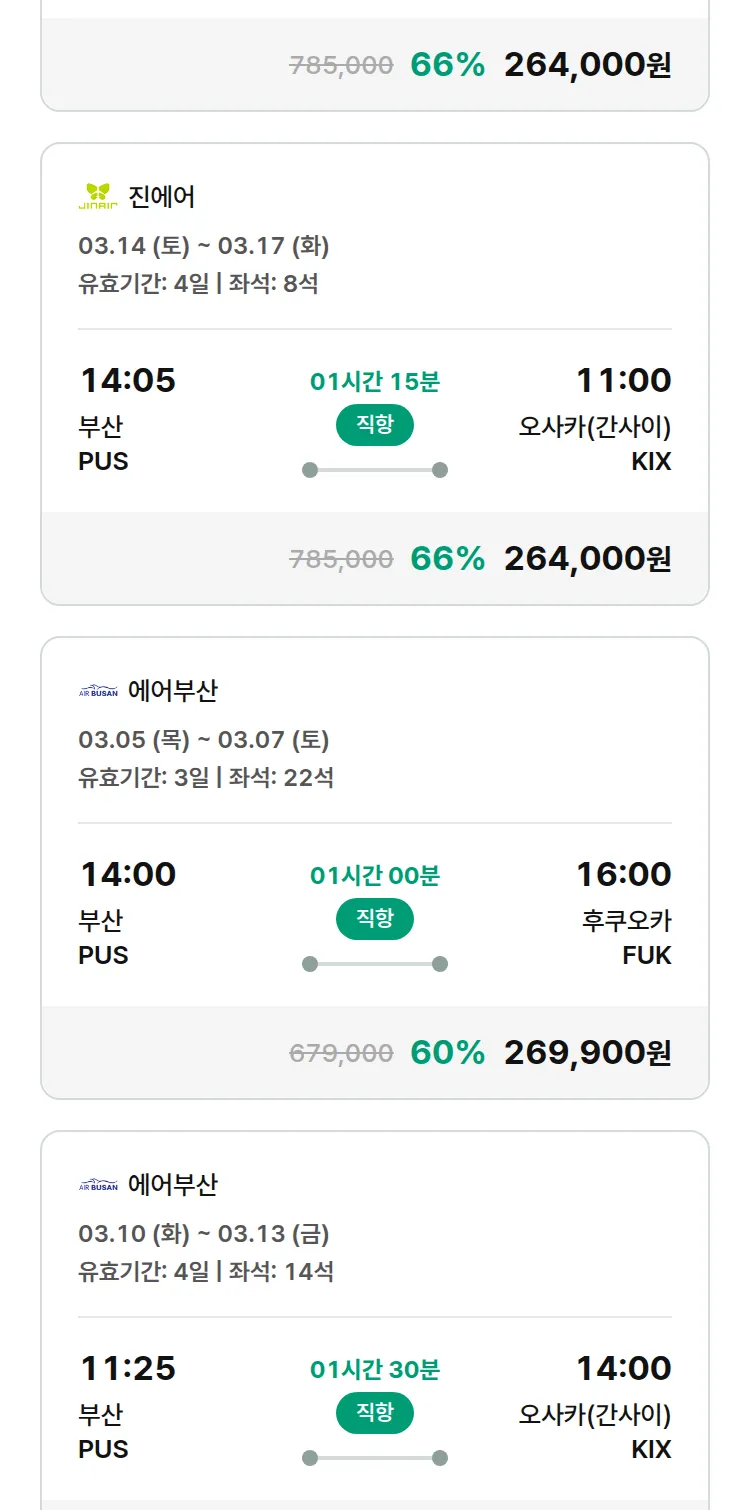
Task: Click Jin Air route line between airports
Action: [375, 470]
